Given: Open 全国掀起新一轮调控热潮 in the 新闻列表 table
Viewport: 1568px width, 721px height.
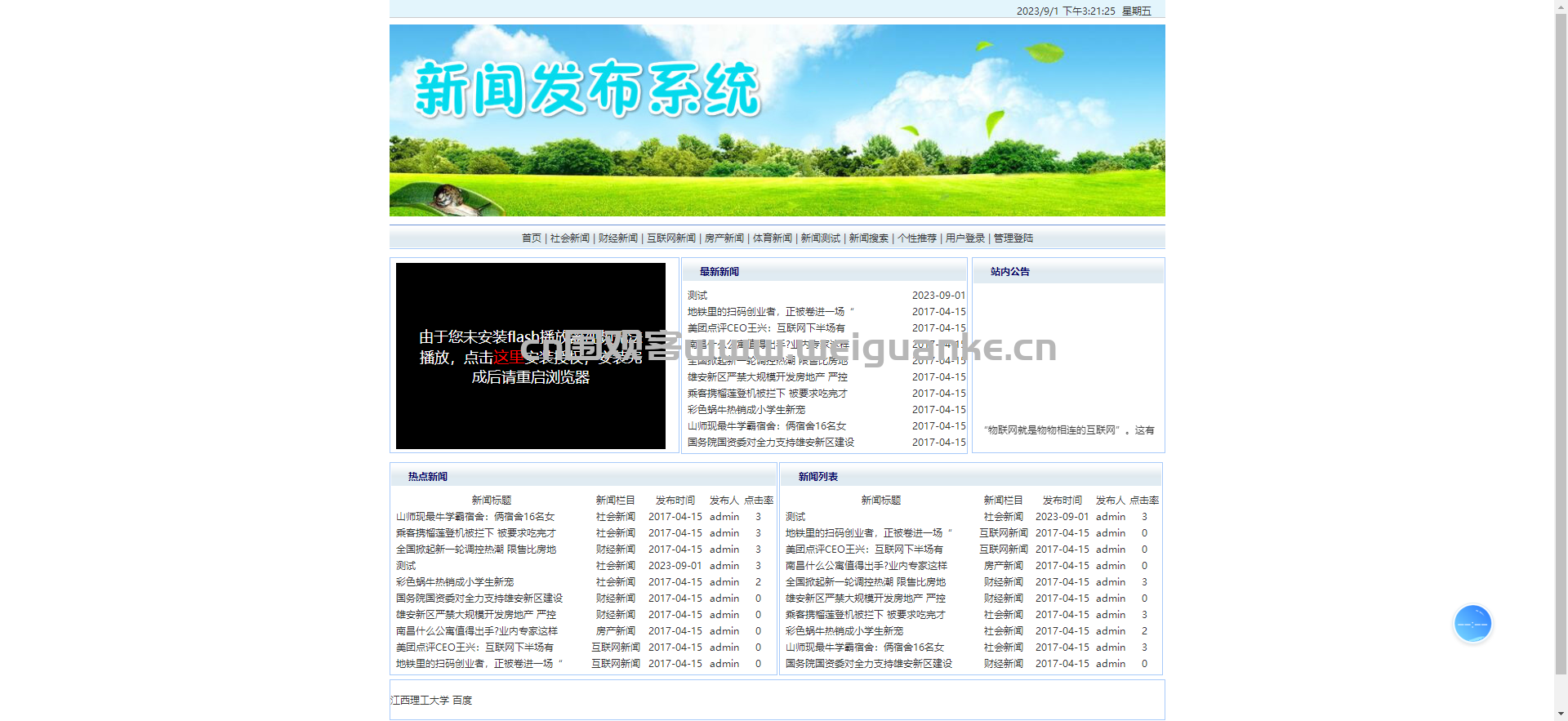Looking at the screenshot, I should (x=866, y=582).
